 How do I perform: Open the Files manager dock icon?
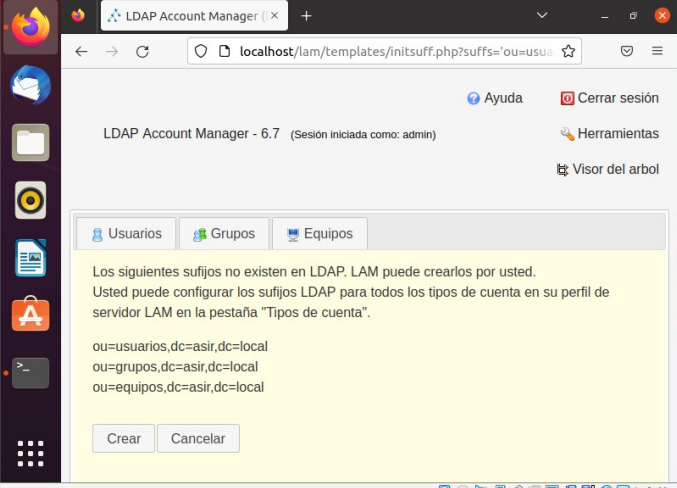coord(30,143)
